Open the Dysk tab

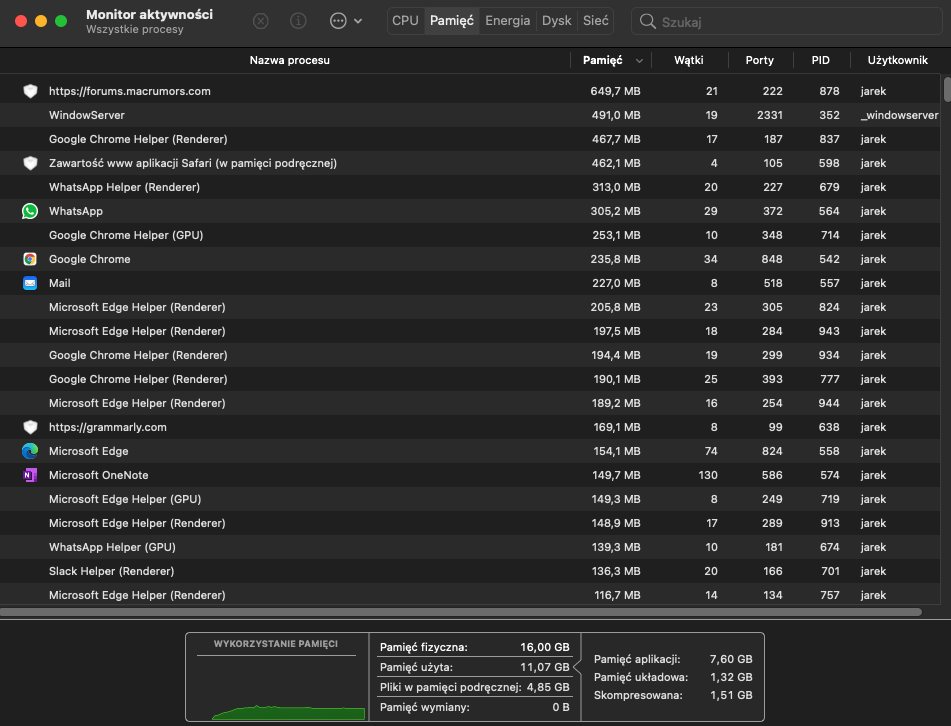[x=556, y=21]
